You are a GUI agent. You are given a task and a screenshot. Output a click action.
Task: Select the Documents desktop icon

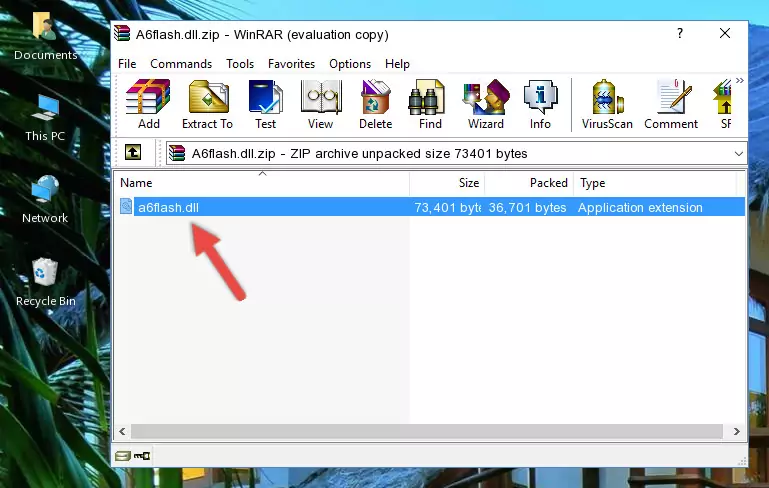tap(45, 37)
